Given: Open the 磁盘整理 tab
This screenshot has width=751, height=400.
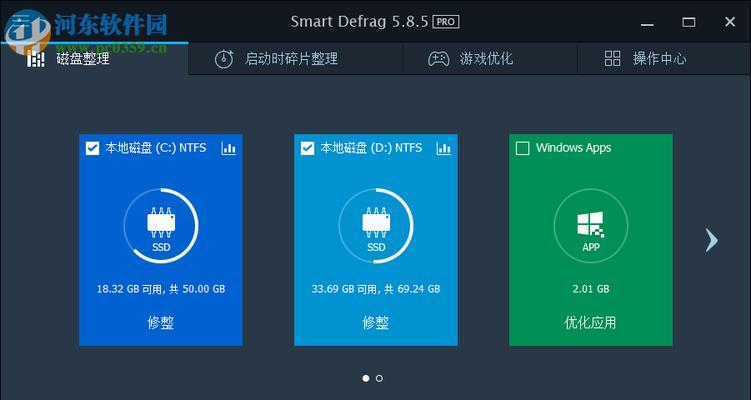Looking at the screenshot, I should coord(94,59).
